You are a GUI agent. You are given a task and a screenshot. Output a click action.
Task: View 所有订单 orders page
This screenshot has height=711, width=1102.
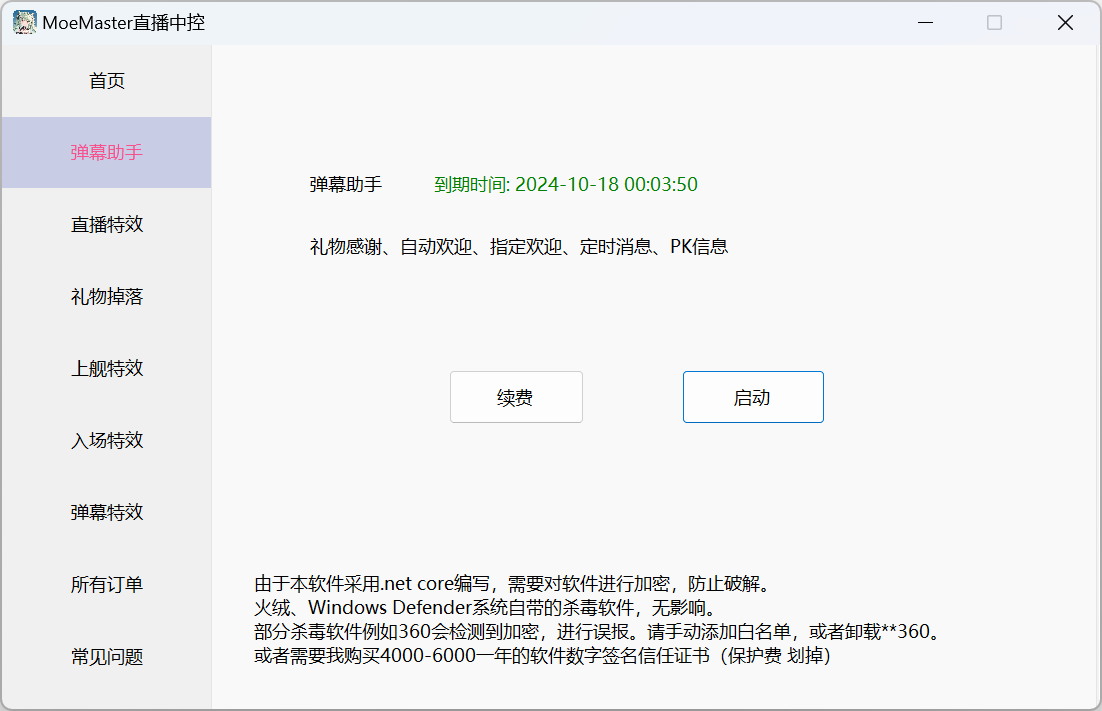[x=106, y=585]
